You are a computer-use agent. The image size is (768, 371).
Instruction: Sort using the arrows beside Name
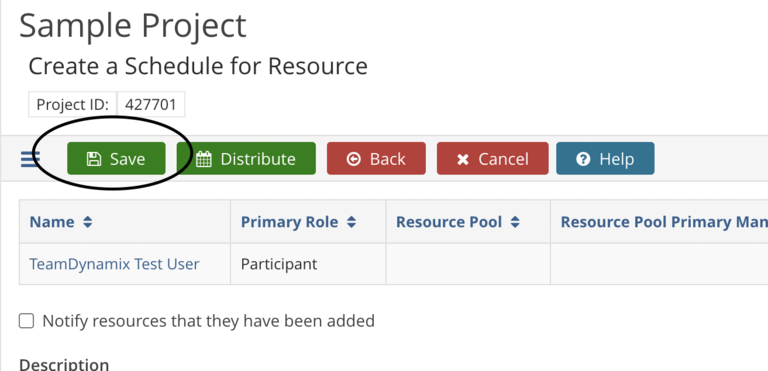click(87, 222)
